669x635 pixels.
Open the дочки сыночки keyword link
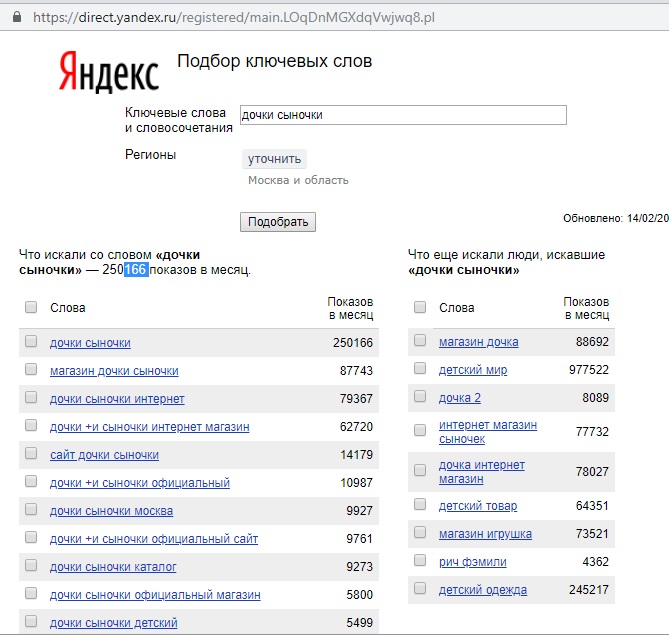pyautogui.click(x=90, y=343)
